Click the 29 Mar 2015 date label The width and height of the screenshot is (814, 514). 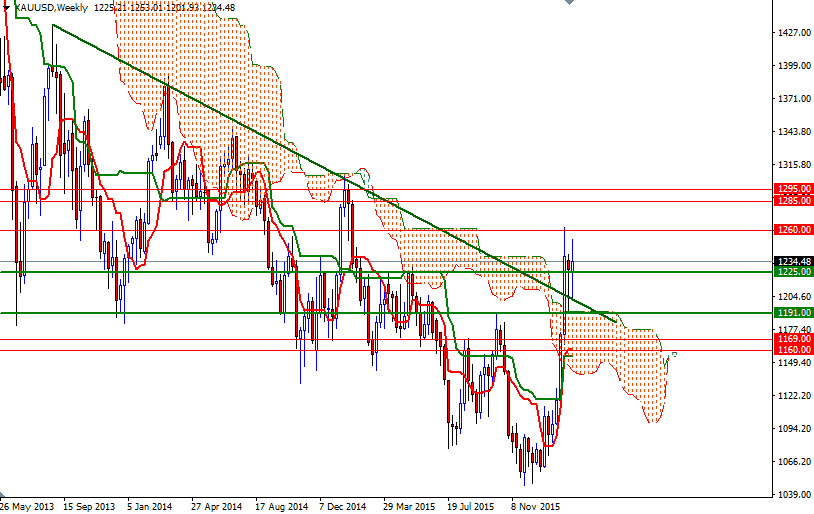[x=409, y=506]
